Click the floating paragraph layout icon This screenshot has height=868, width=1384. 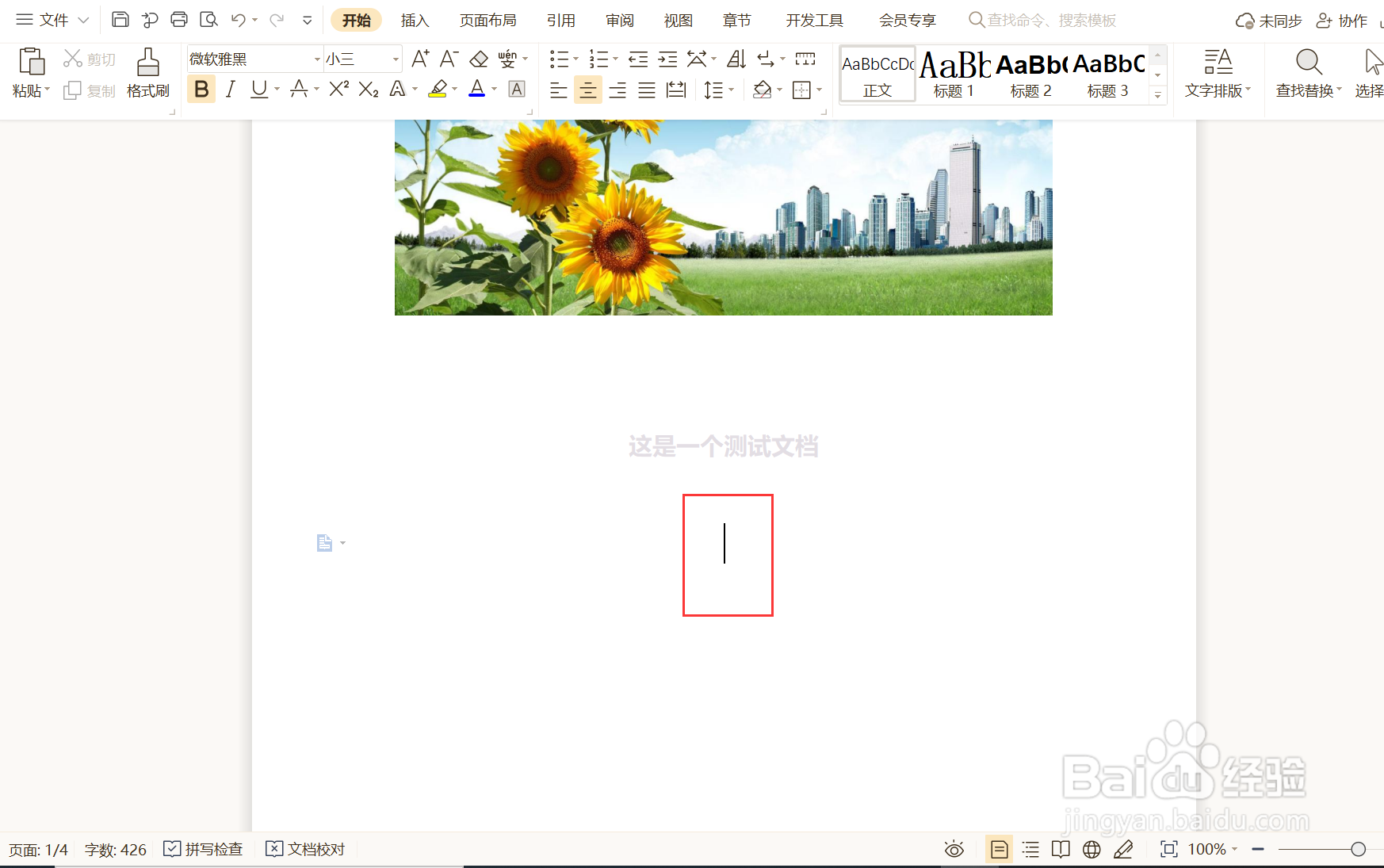[x=324, y=543]
